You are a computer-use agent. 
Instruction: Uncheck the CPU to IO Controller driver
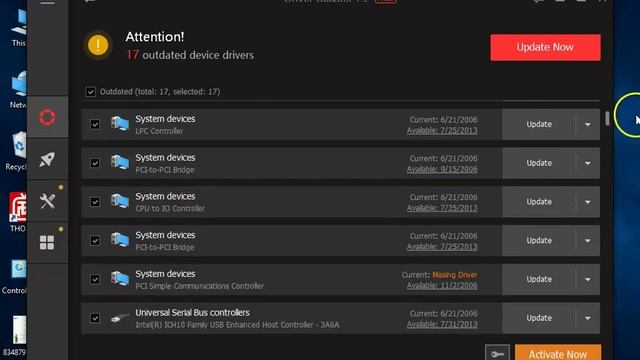pyautogui.click(x=95, y=202)
